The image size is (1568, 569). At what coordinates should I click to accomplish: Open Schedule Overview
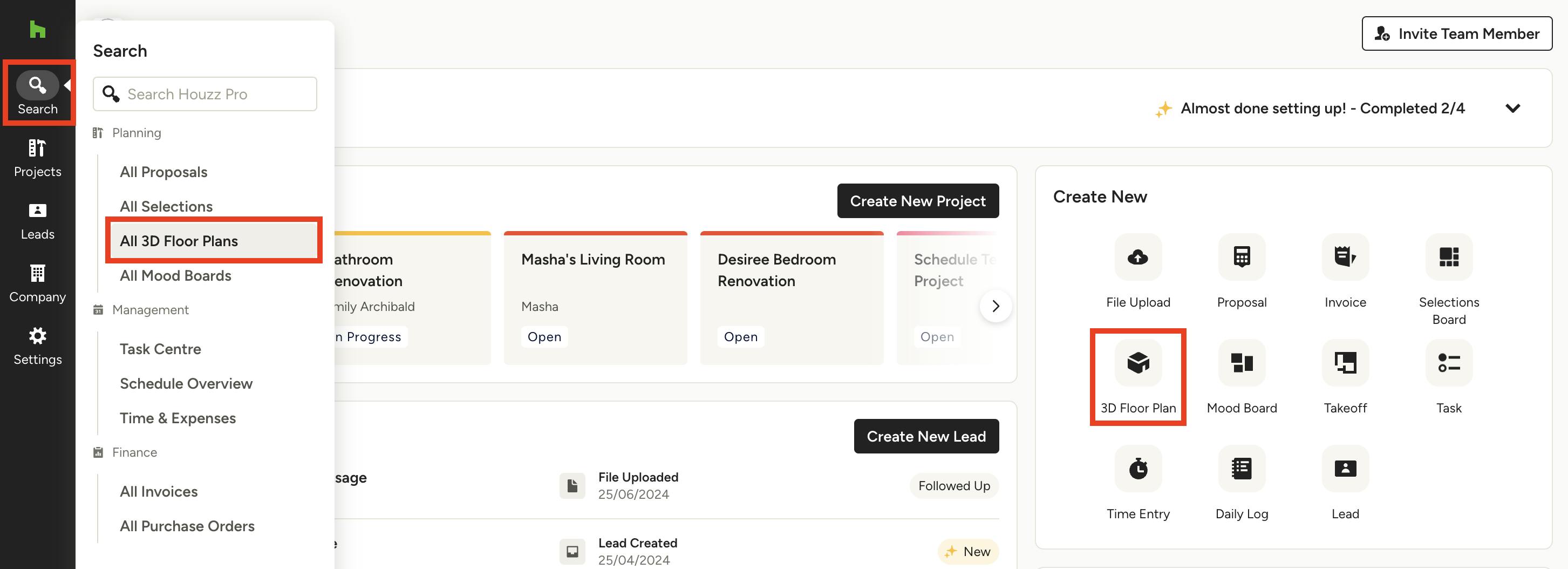tap(186, 383)
